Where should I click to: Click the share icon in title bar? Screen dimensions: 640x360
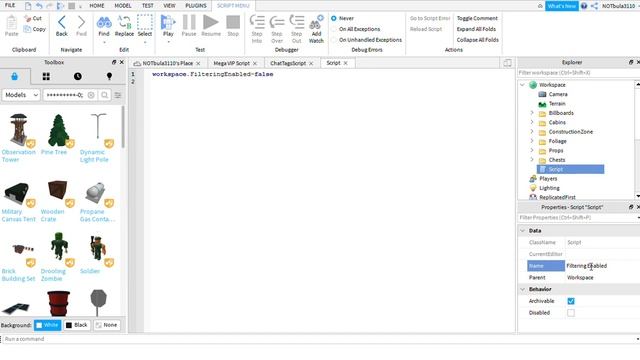pyautogui.click(x=594, y=6)
